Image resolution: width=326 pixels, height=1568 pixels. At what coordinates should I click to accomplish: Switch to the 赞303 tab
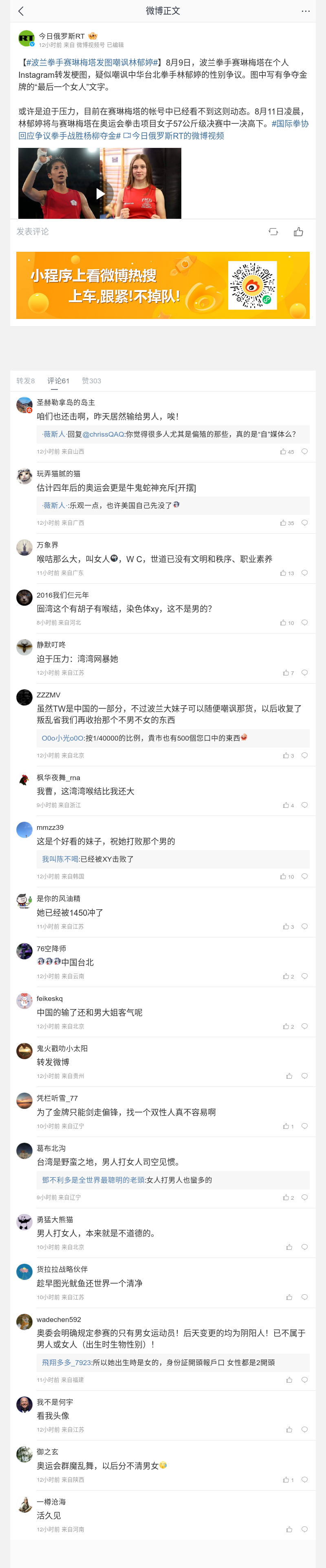pos(91,381)
